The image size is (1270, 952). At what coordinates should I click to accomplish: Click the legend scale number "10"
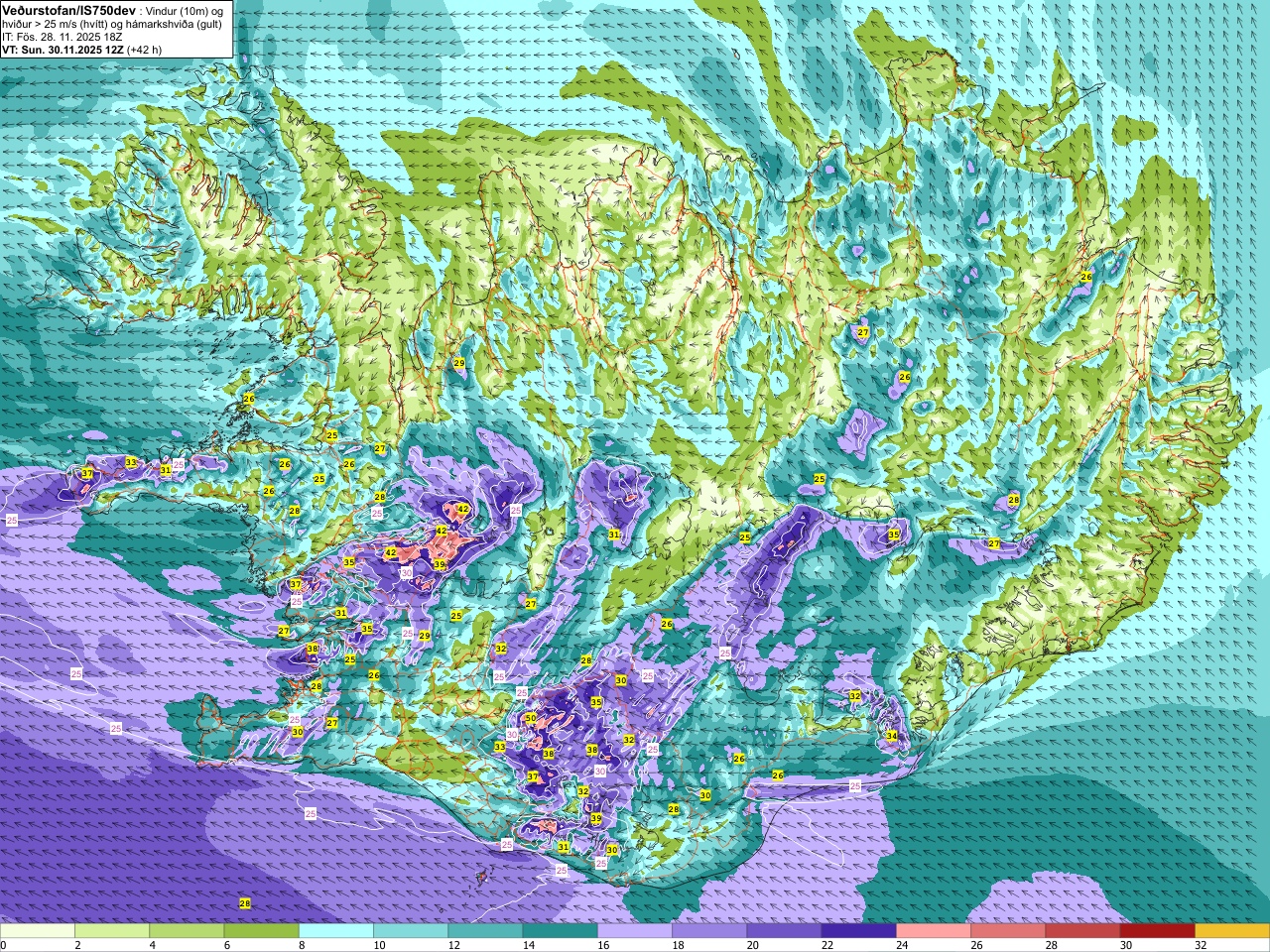(x=379, y=946)
